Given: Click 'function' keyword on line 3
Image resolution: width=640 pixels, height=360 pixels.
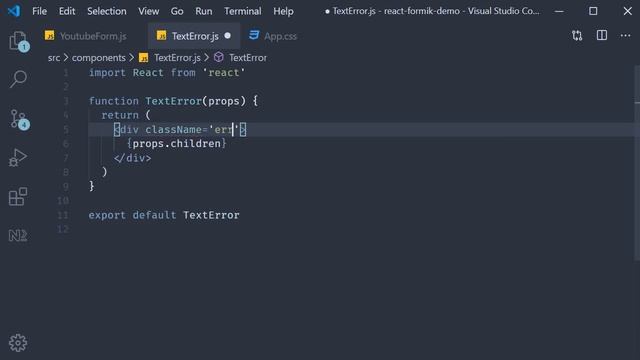Looking at the screenshot, I should pyautogui.click(x=114, y=101).
